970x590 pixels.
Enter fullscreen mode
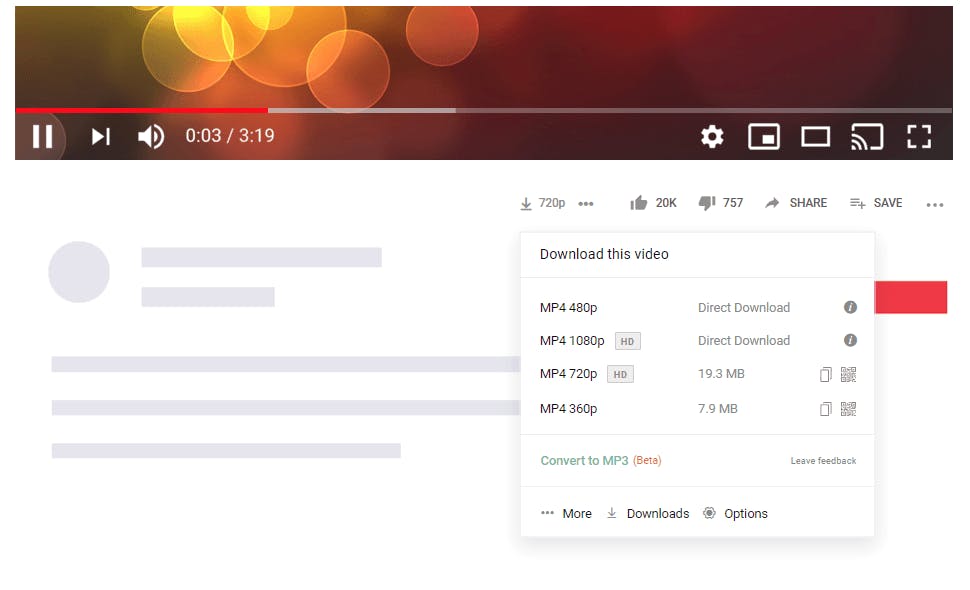[x=919, y=136]
